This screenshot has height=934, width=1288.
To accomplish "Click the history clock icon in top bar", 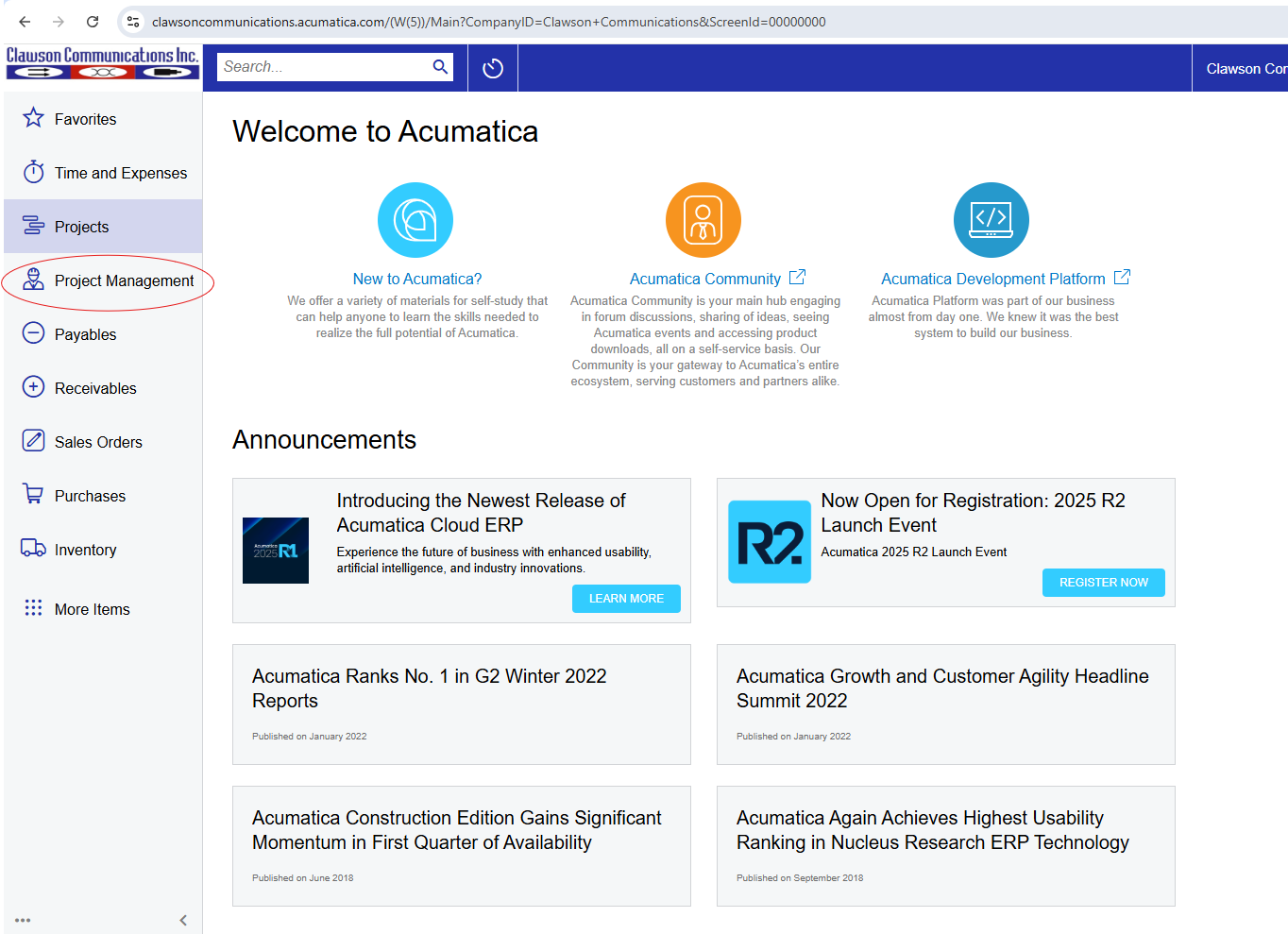I will [x=493, y=68].
